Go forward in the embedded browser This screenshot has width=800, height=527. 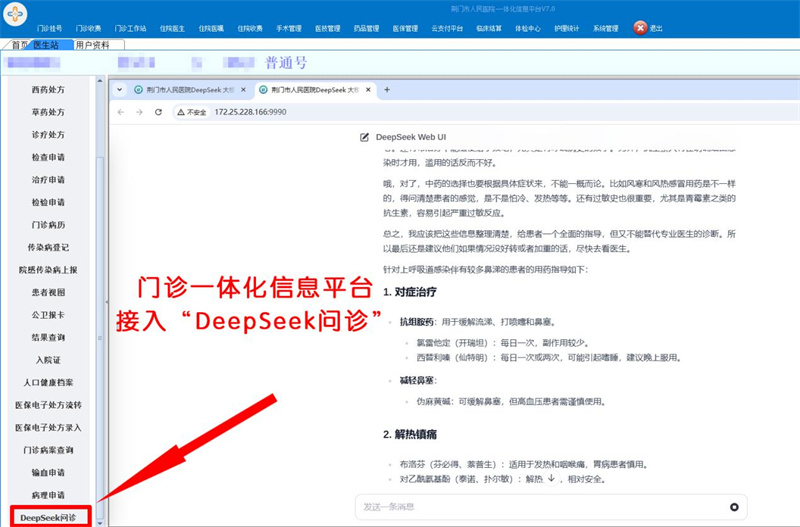(139, 112)
